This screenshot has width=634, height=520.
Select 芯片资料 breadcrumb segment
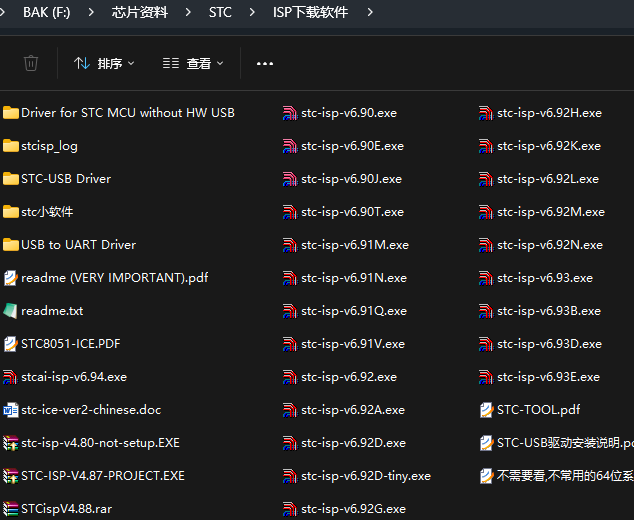tap(139, 12)
